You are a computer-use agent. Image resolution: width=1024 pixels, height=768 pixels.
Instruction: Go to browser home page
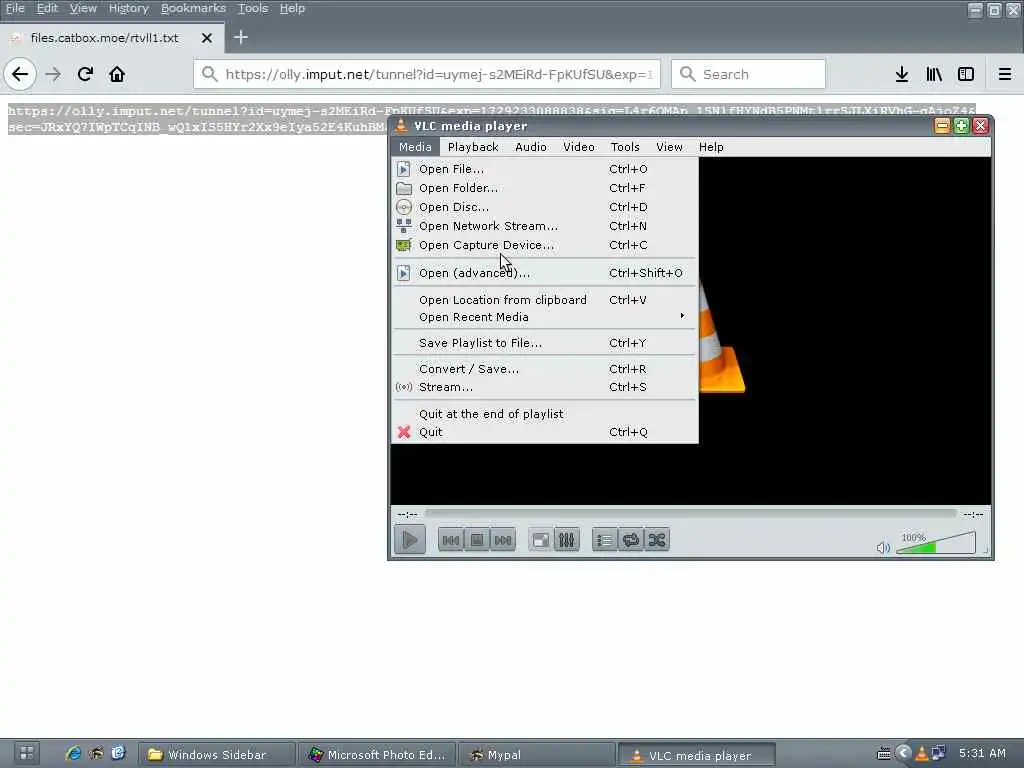117,74
